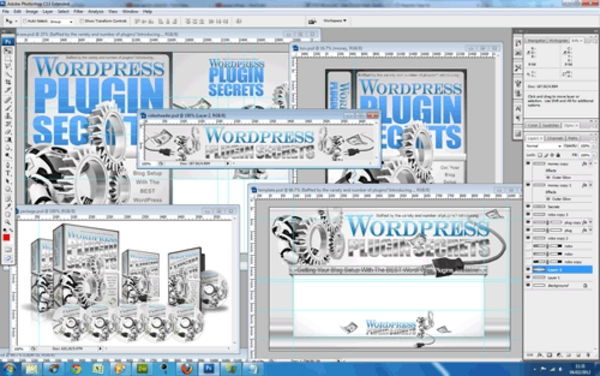Click Add layer mask icon in Layers panel
Viewport: 600px width, 376px height.
point(549,355)
